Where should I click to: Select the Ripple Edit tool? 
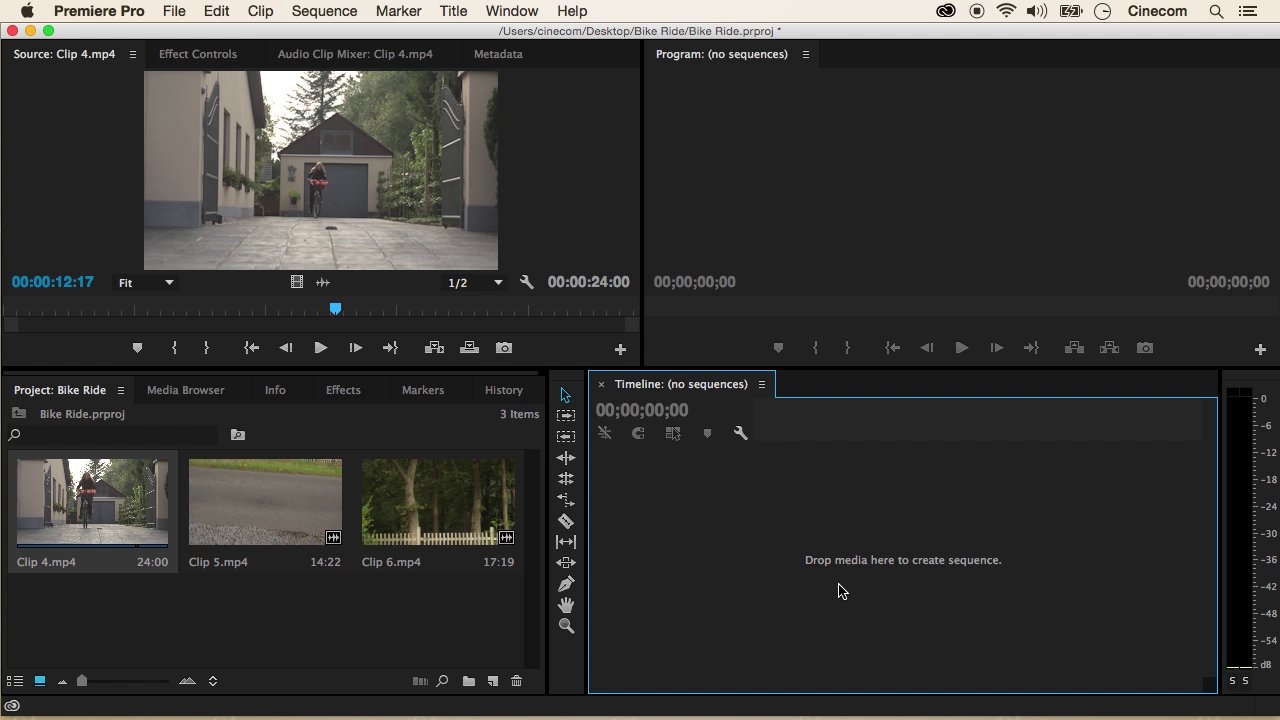point(566,457)
